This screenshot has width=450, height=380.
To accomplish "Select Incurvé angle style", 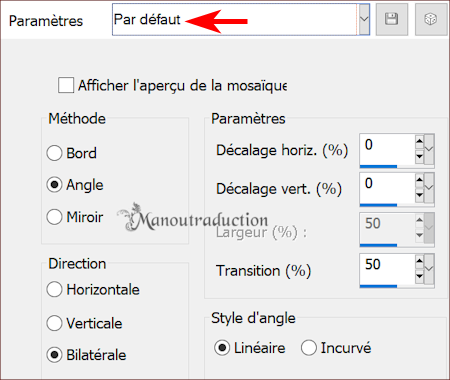I will tap(309, 348).
